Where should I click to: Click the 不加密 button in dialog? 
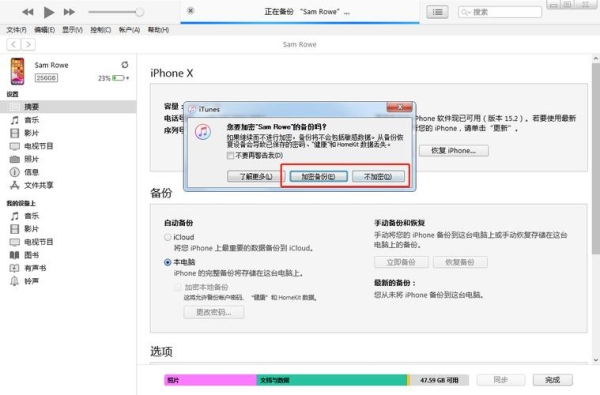(x=378, y=176)
